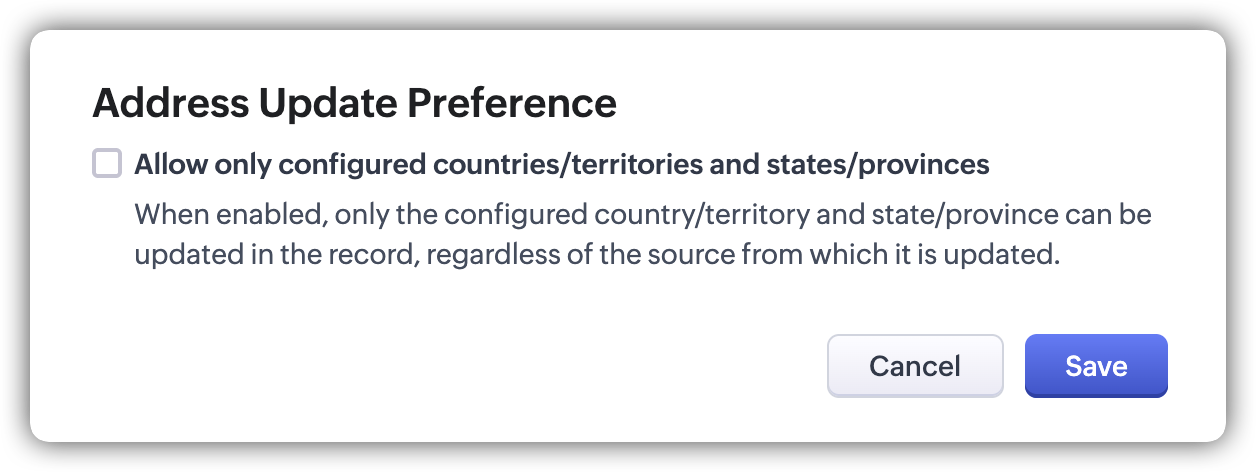Click the Address Update Preference heading
This screenshot has width=1256, height=472.
pyautogui.click(x=354, y=104)
